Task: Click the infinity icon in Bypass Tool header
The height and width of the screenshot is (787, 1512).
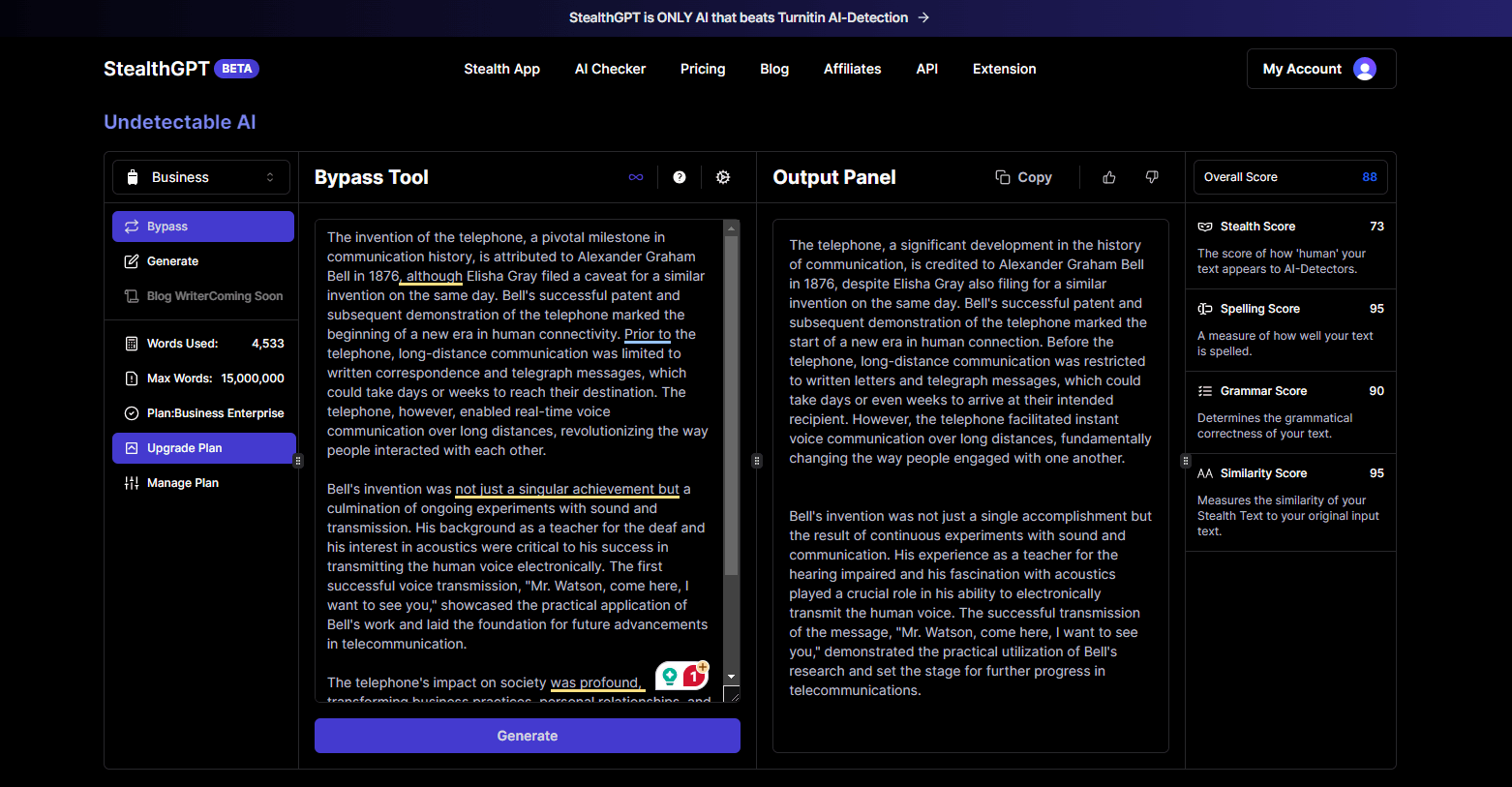Action: coord(635,177)
